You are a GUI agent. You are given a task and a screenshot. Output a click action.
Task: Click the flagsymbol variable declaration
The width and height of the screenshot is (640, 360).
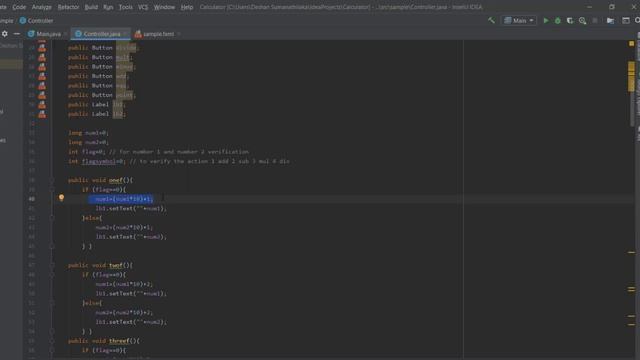click(x=98, y=161)
